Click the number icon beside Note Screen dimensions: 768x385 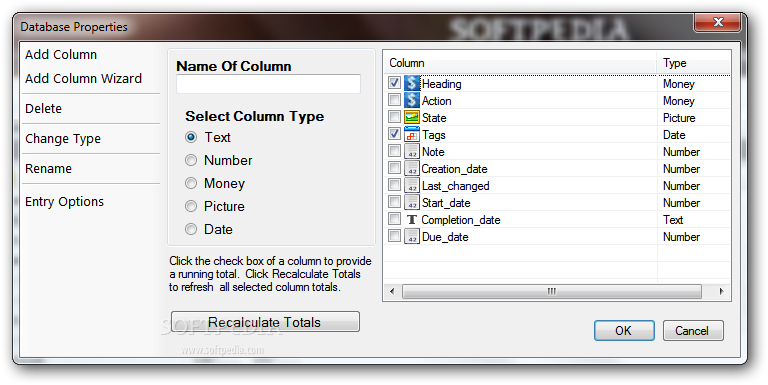point(412,151)
